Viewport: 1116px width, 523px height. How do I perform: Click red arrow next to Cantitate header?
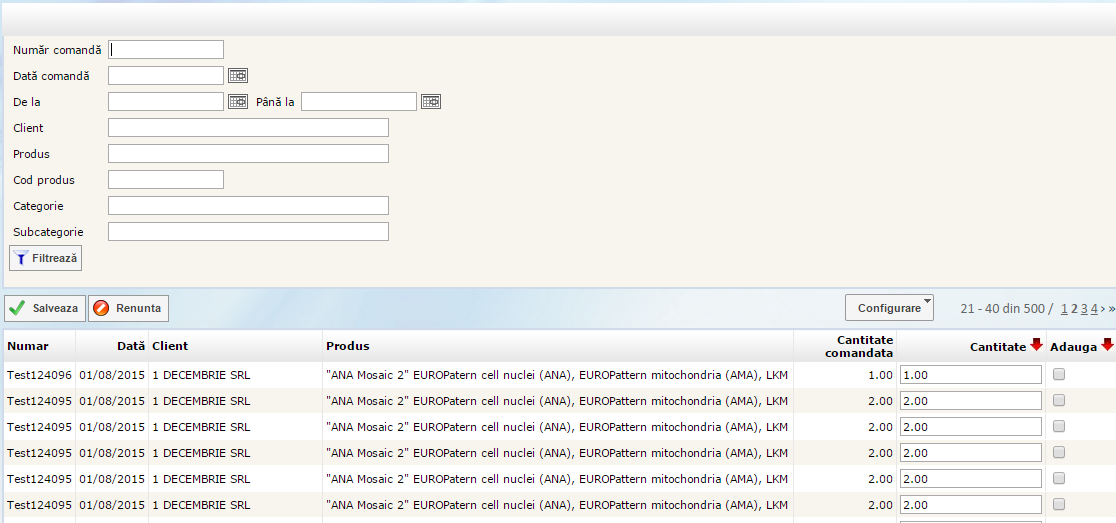click(x=1036, y=345)
